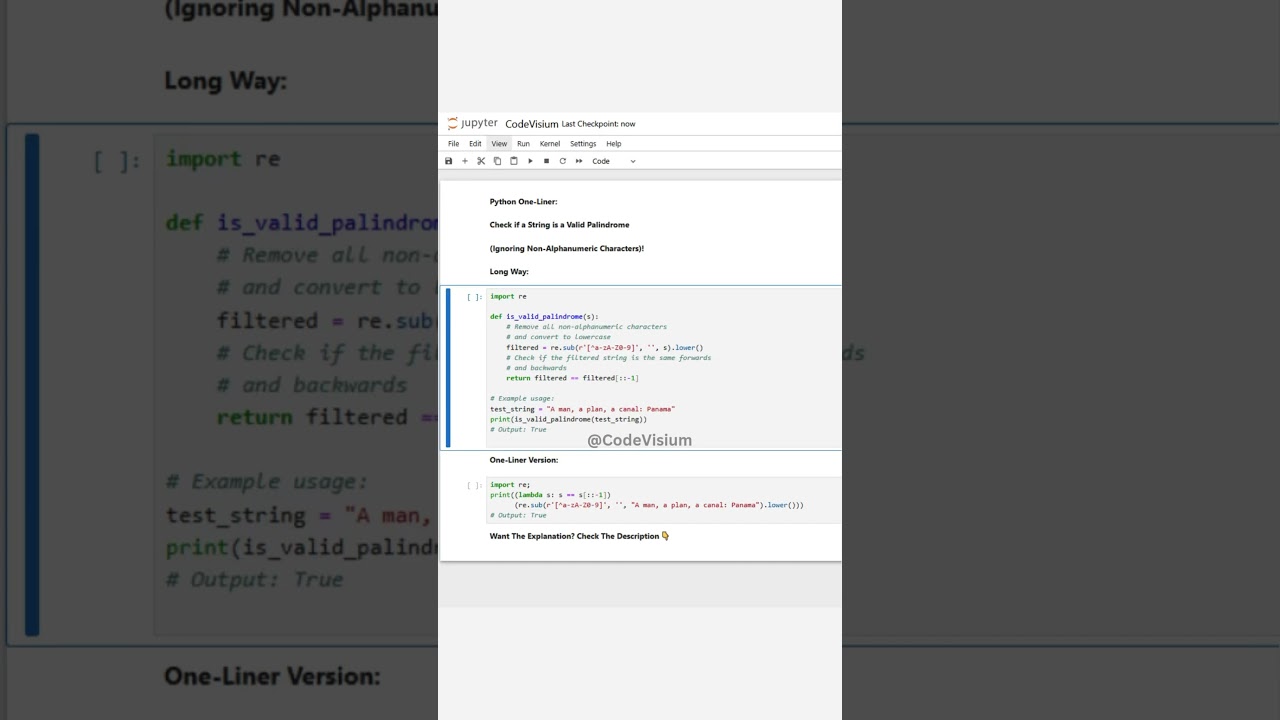The image size is (1280, 720).
Task: Insert a new cell with the plus icon
Action: 465,161
